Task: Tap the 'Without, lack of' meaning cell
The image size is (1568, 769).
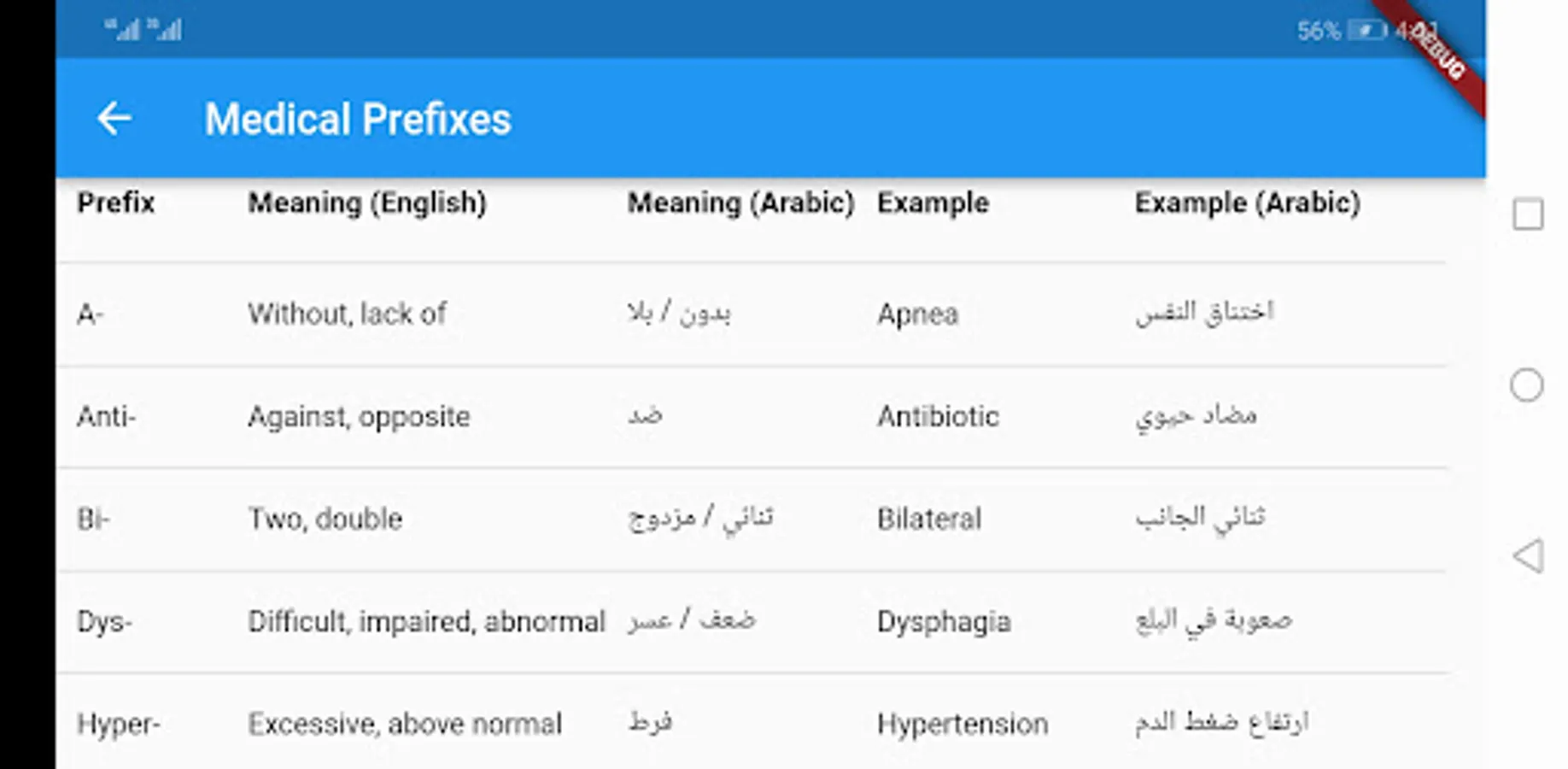Action: [x=347, y=314]
